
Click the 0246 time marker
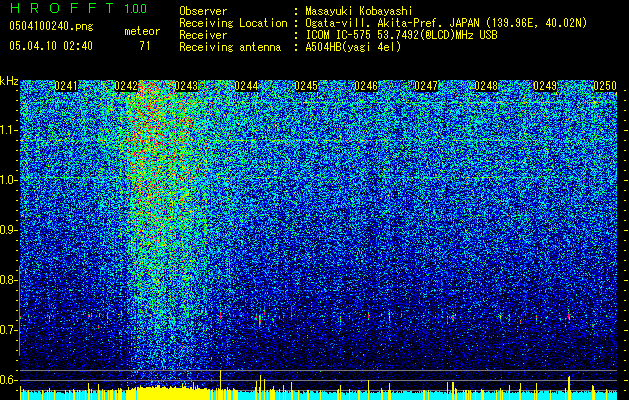(366, 86)
